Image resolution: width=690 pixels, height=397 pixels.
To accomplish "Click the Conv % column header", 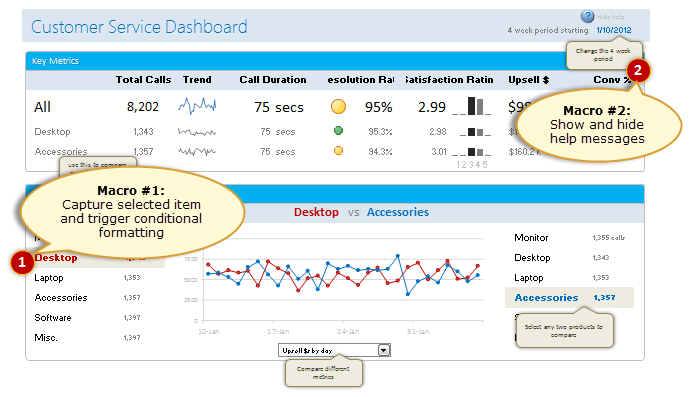I will [612, 80].
